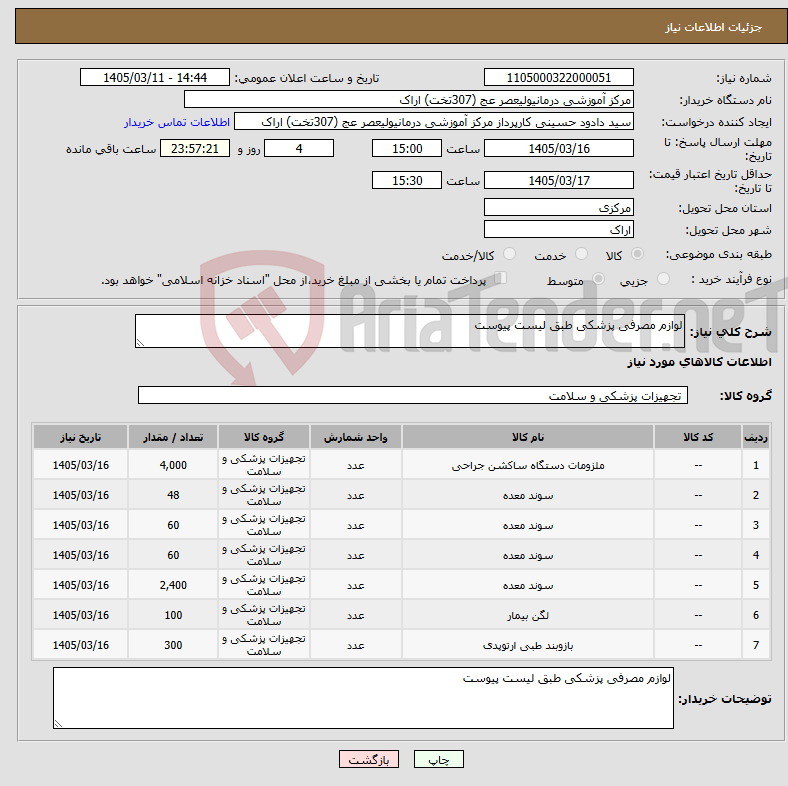Click the quantity 48 cell

[x=173, y=495]
